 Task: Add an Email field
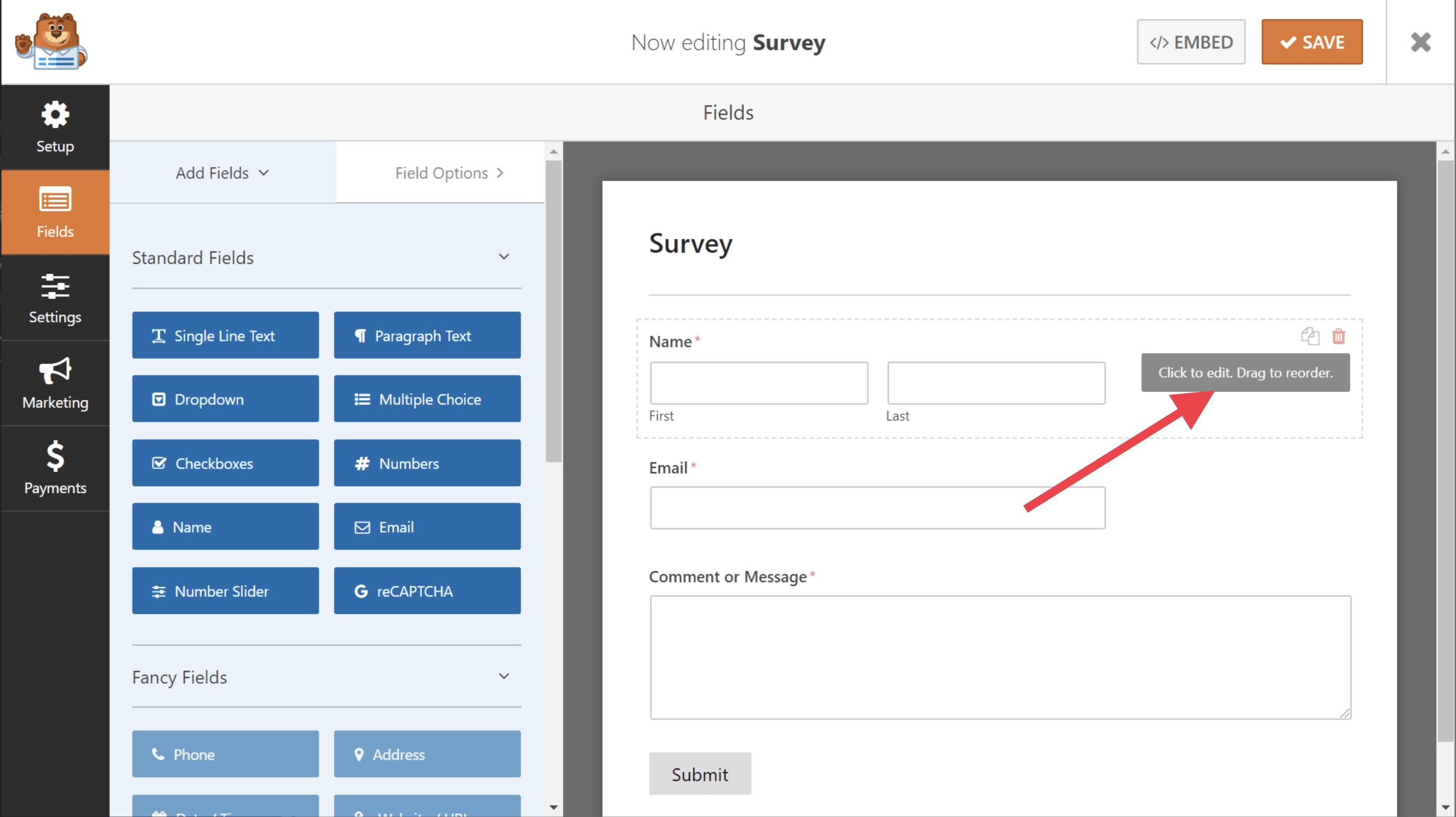427,527
